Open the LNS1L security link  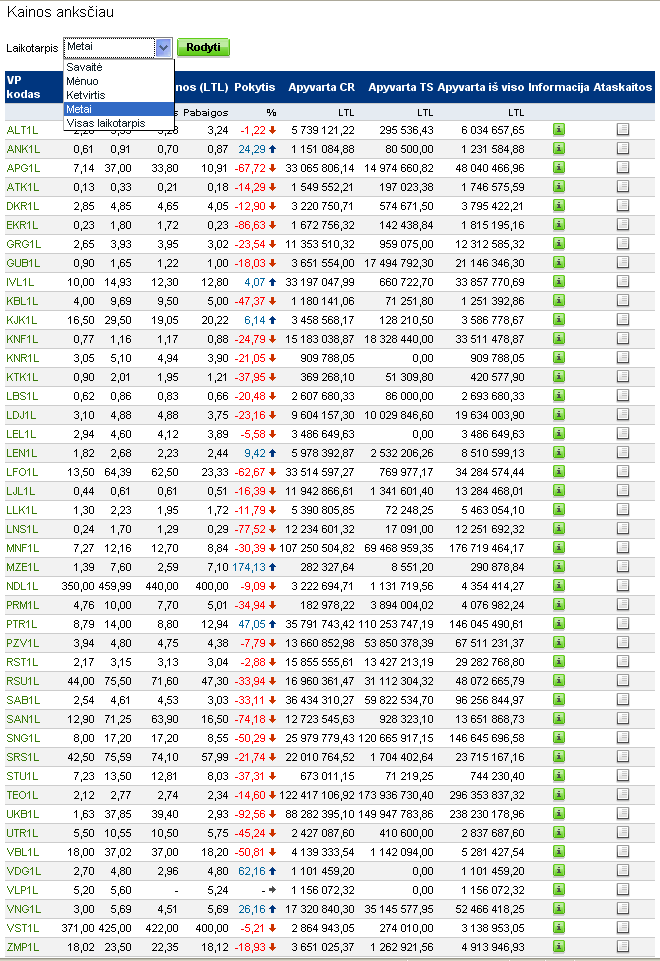[x=22, y=529]
